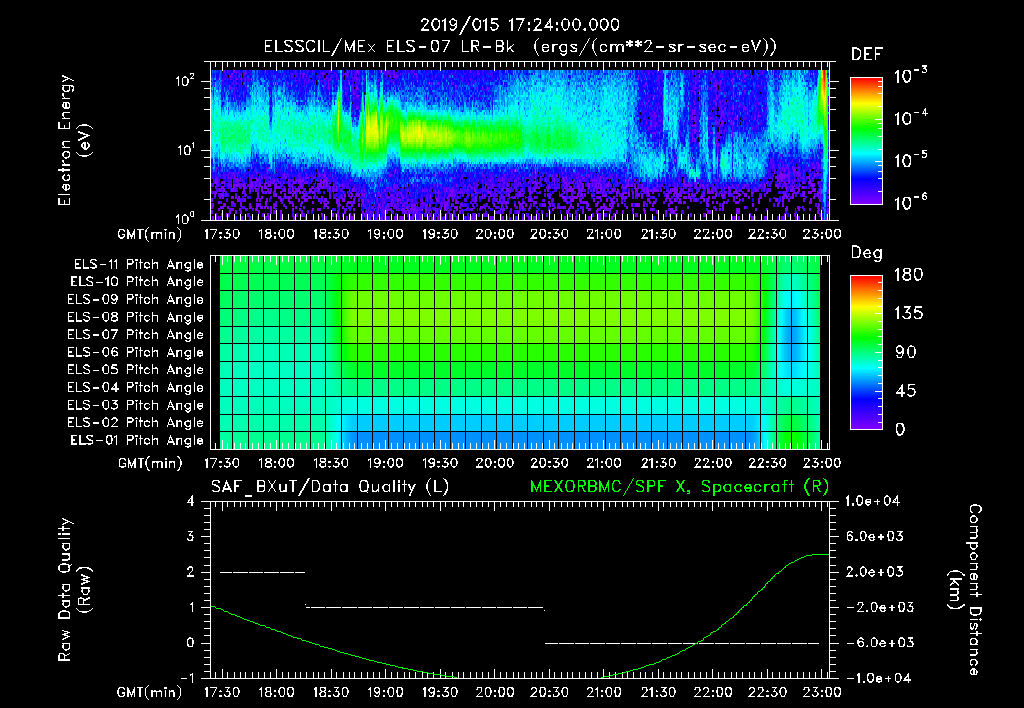This screenshot has height=708, width=1024.
Task: Select the 180 label on Deg colorbar
Action: tap(908, 275)
